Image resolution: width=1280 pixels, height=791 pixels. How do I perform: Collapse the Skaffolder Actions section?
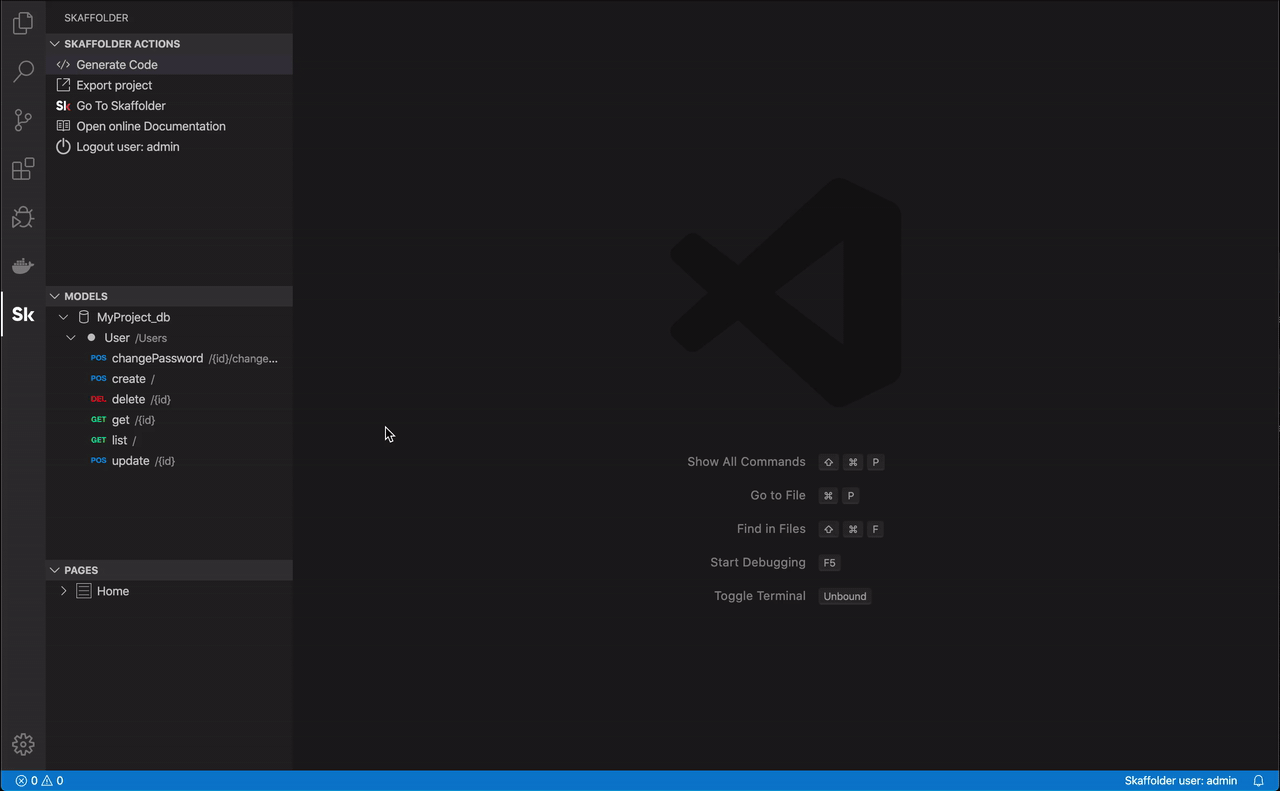pos(55,44)
